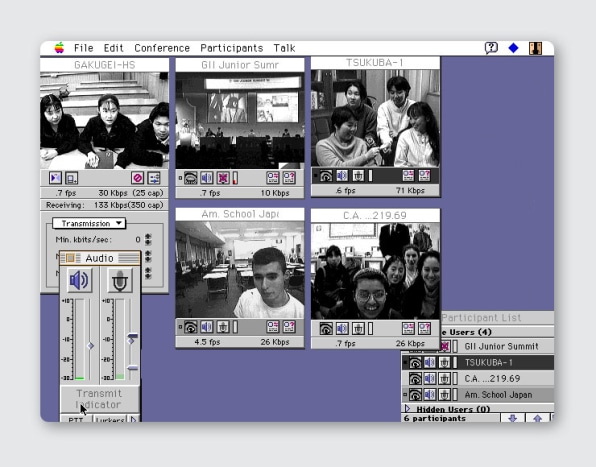Screen dimensions: 596x467
Task: Open the Participants menu
Action: [232, 48]
